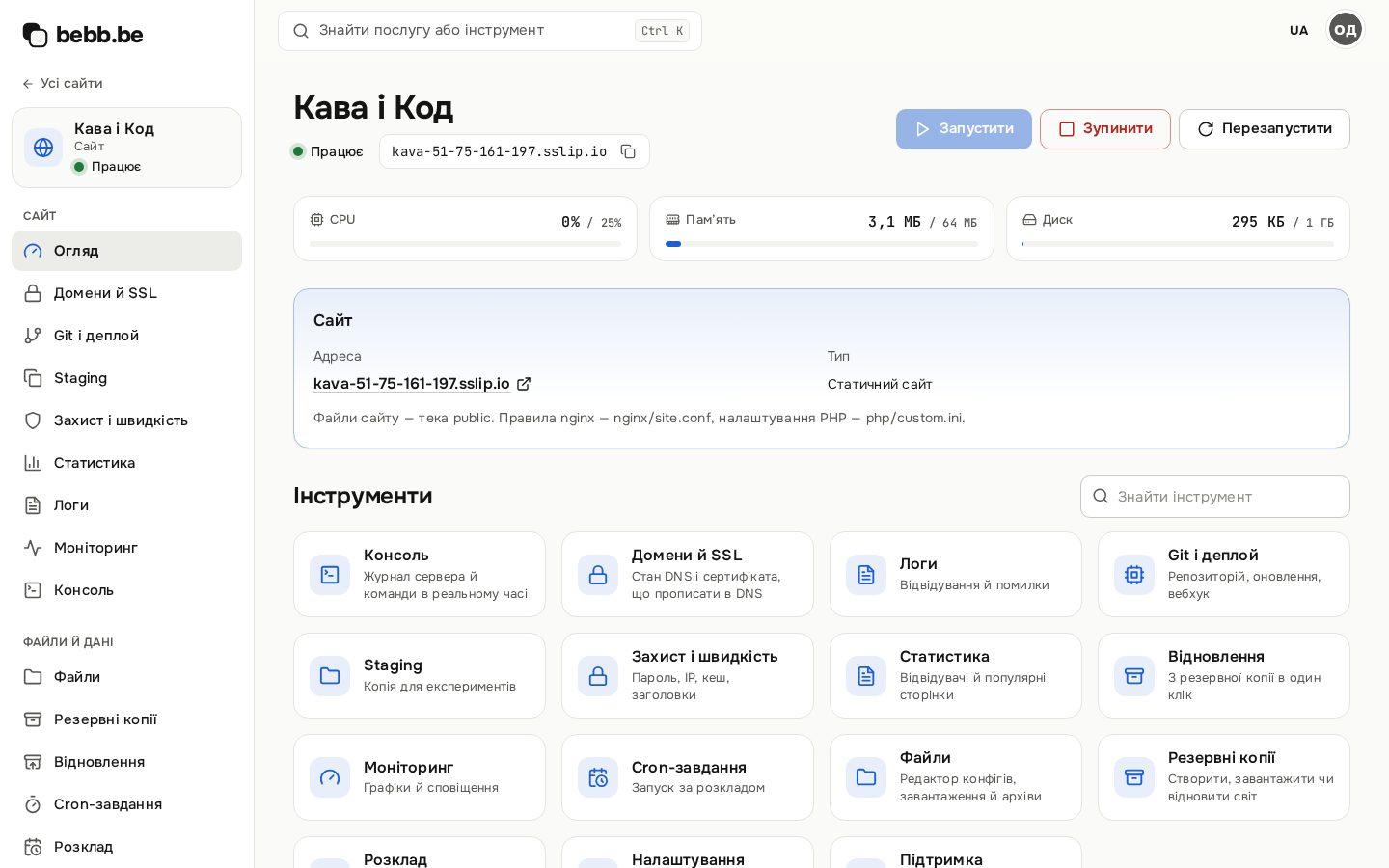Click the Резервні копії tool card archive icon
The image size is (1389, 868).
point(1134,777)
